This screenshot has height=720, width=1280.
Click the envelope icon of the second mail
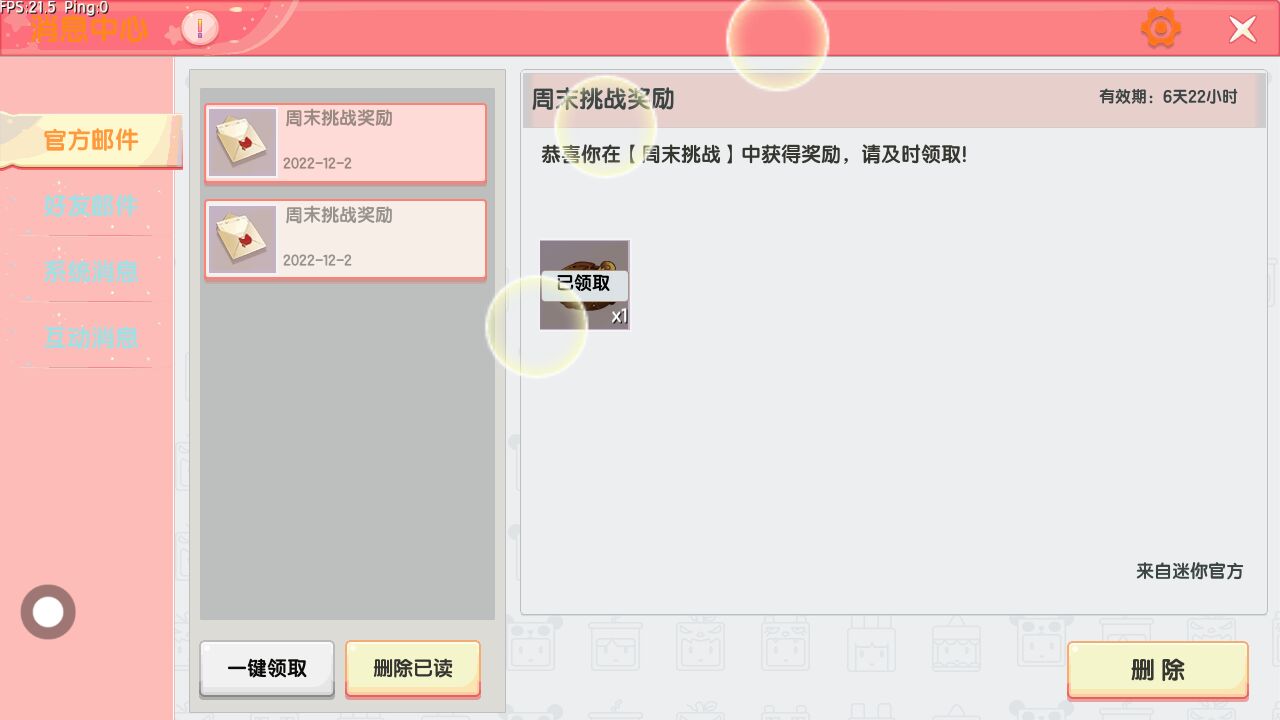point(242,240)
